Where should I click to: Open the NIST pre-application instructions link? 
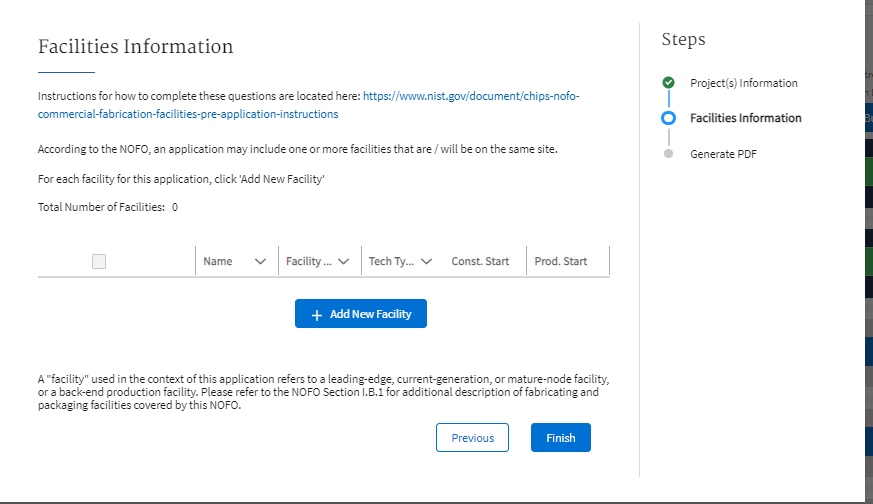click(470, 97)
